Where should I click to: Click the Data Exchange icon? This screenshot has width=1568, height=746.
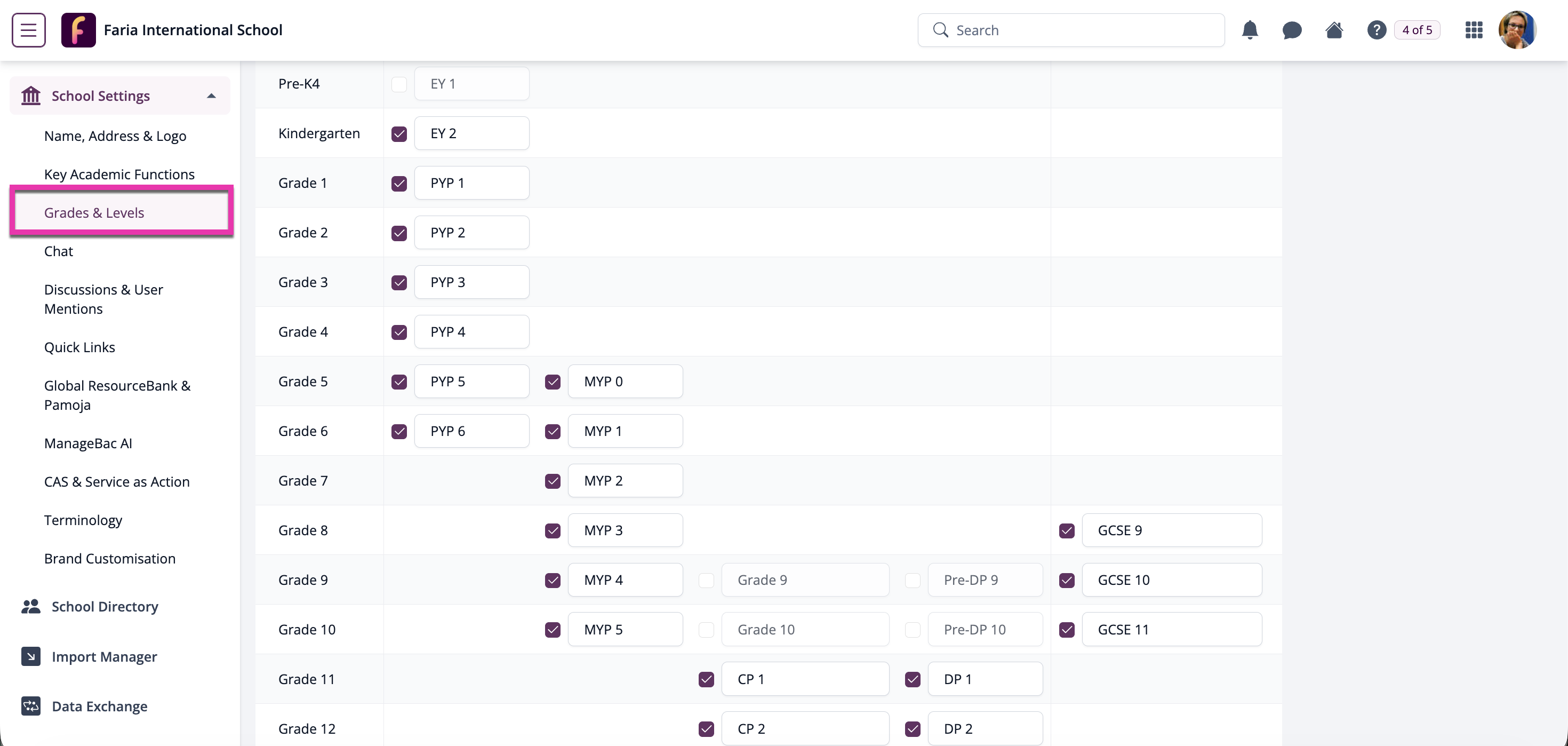(31, 707)
